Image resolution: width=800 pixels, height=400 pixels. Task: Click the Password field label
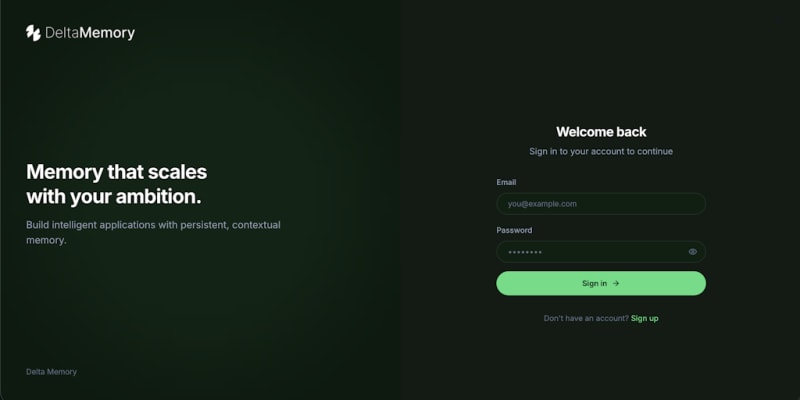pos(514,230)
